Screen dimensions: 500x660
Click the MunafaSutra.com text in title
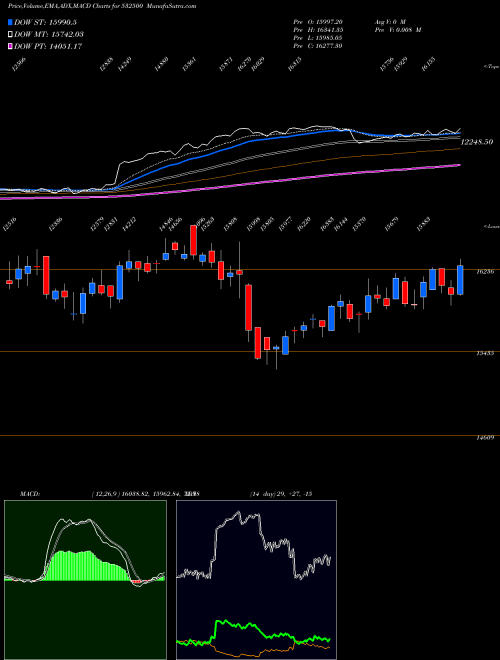click(x=173, y=6)
